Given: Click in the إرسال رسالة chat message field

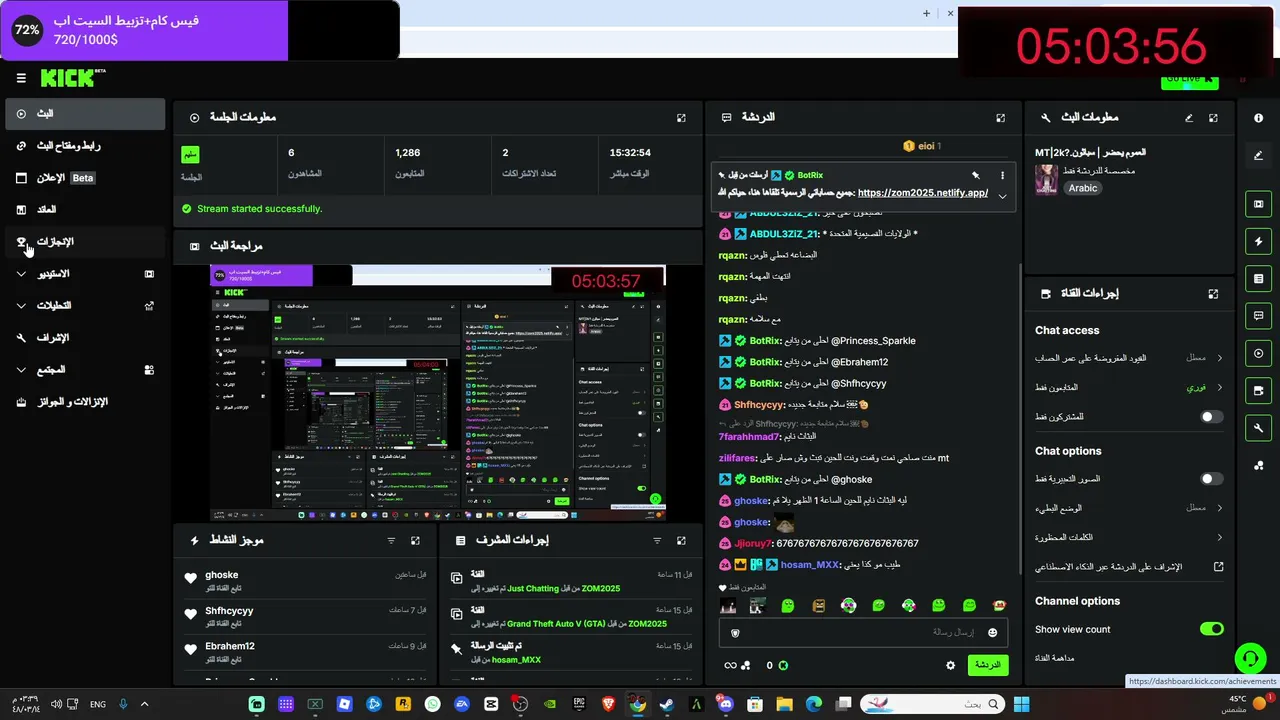Looking at the screenshot, I should (x=865, y=633).
